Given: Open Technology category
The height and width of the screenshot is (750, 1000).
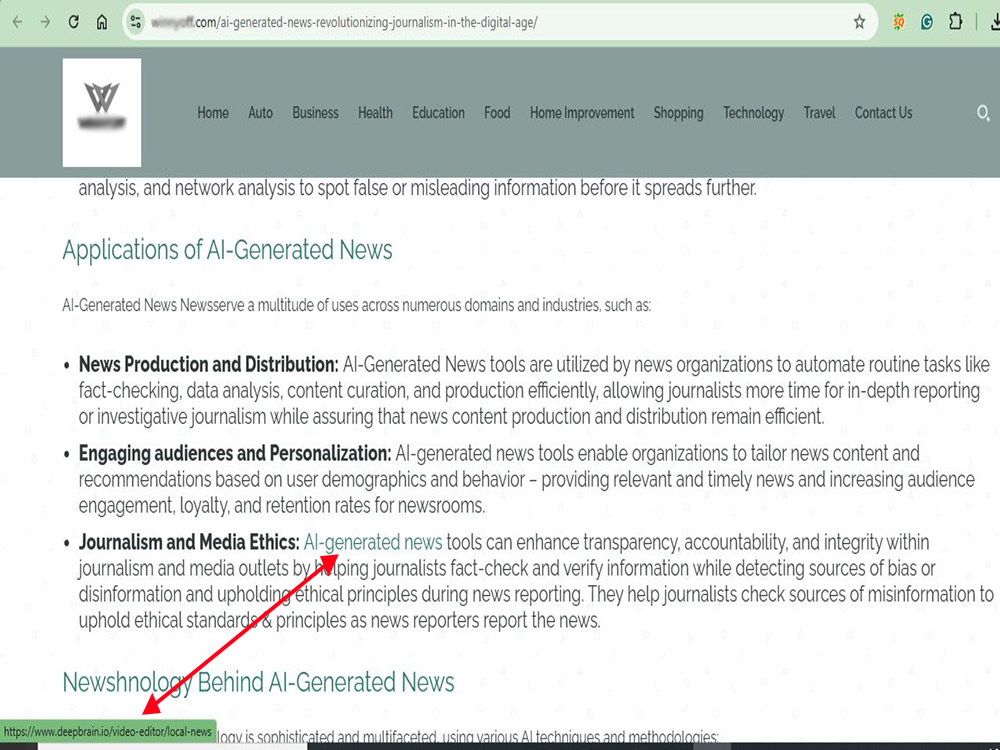Looking at the screenshot, I should coord(753,113).
